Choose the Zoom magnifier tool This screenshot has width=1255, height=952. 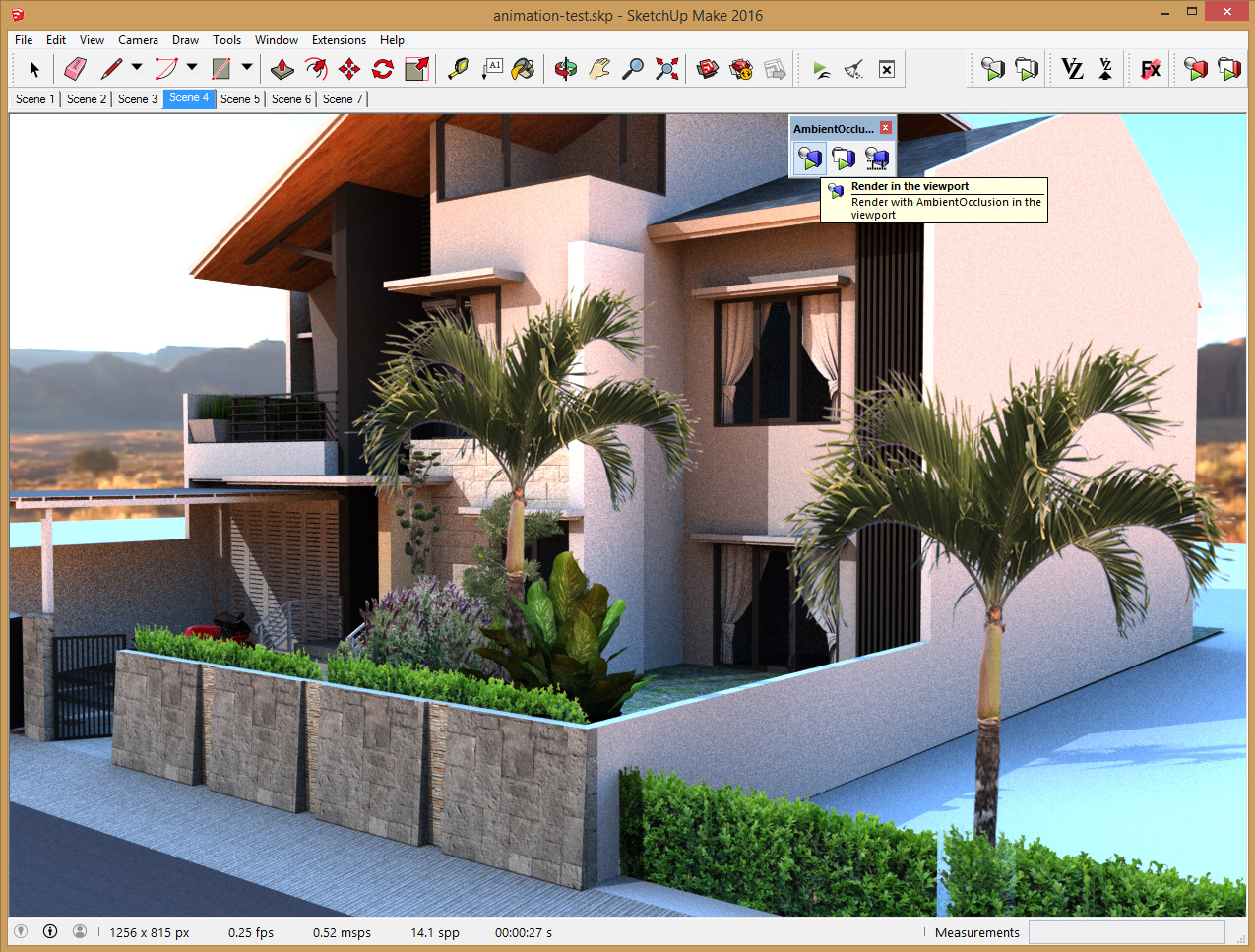[x=633, y=69]
